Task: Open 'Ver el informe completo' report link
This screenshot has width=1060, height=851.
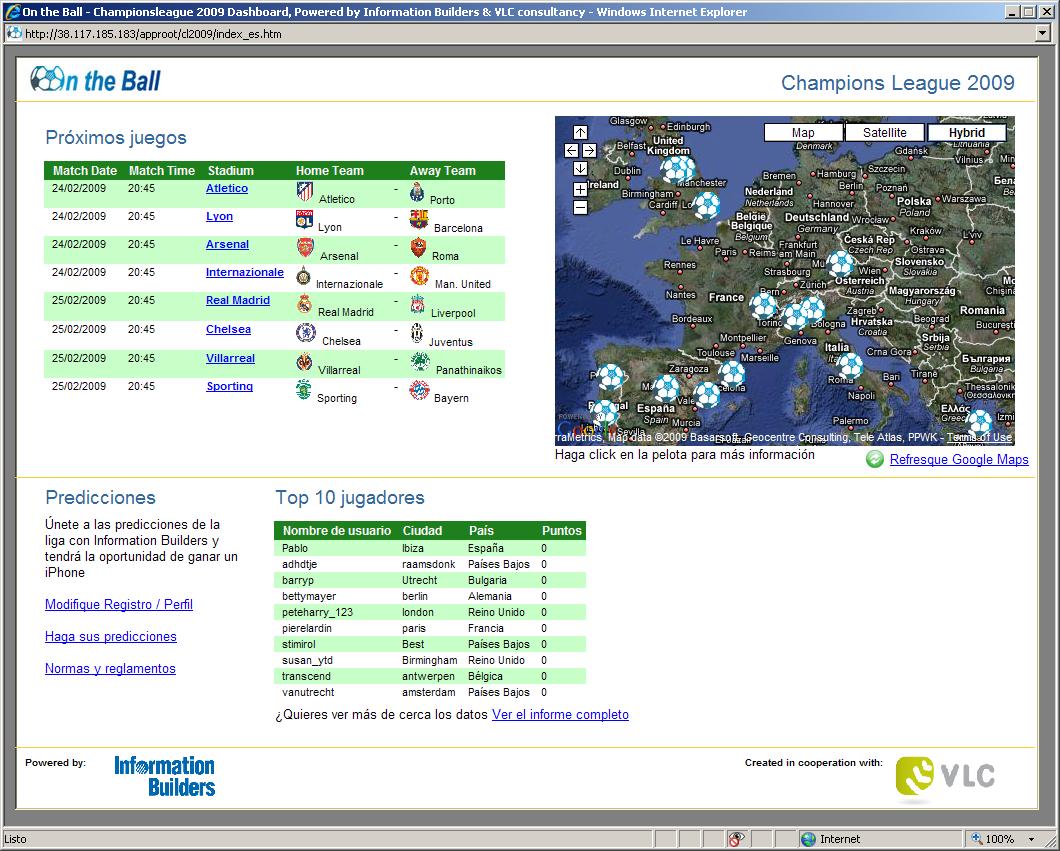Action: tap(560, 714)
